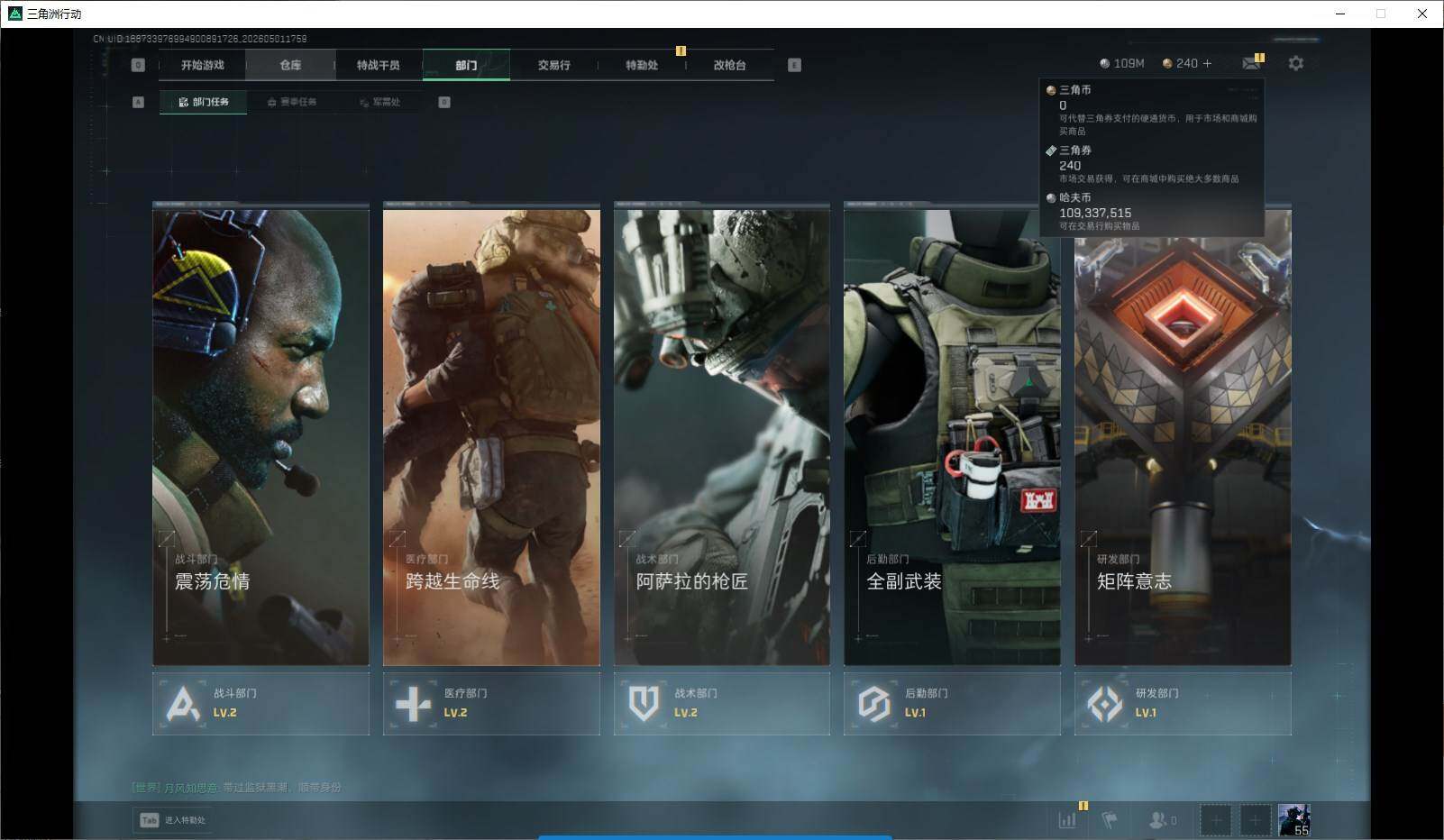Click the A key previous sub-tab icon
Screen dimensions: 1444x840
[138, 102]
